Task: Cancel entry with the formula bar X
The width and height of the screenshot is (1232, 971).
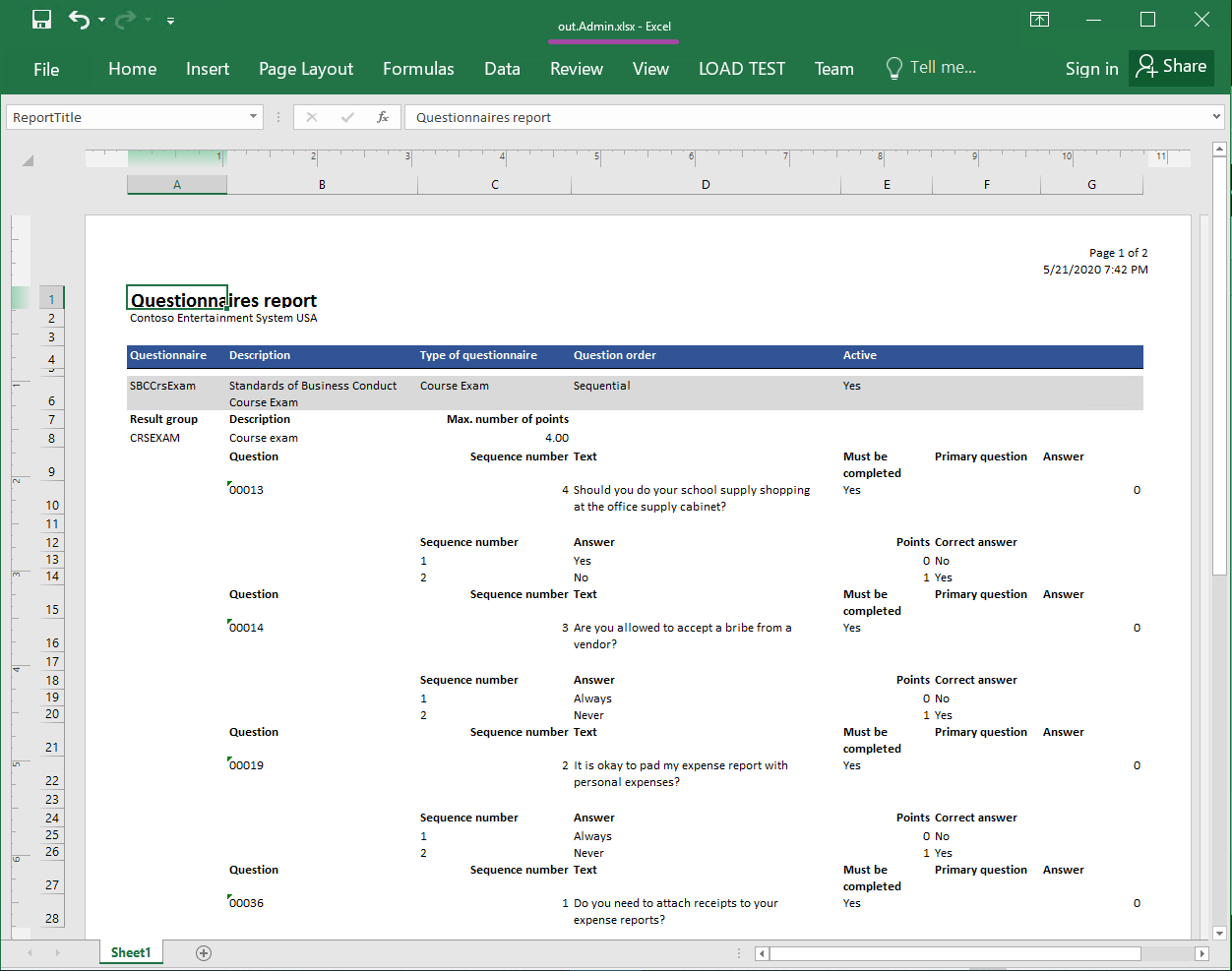Action: (x=311, y=117)
